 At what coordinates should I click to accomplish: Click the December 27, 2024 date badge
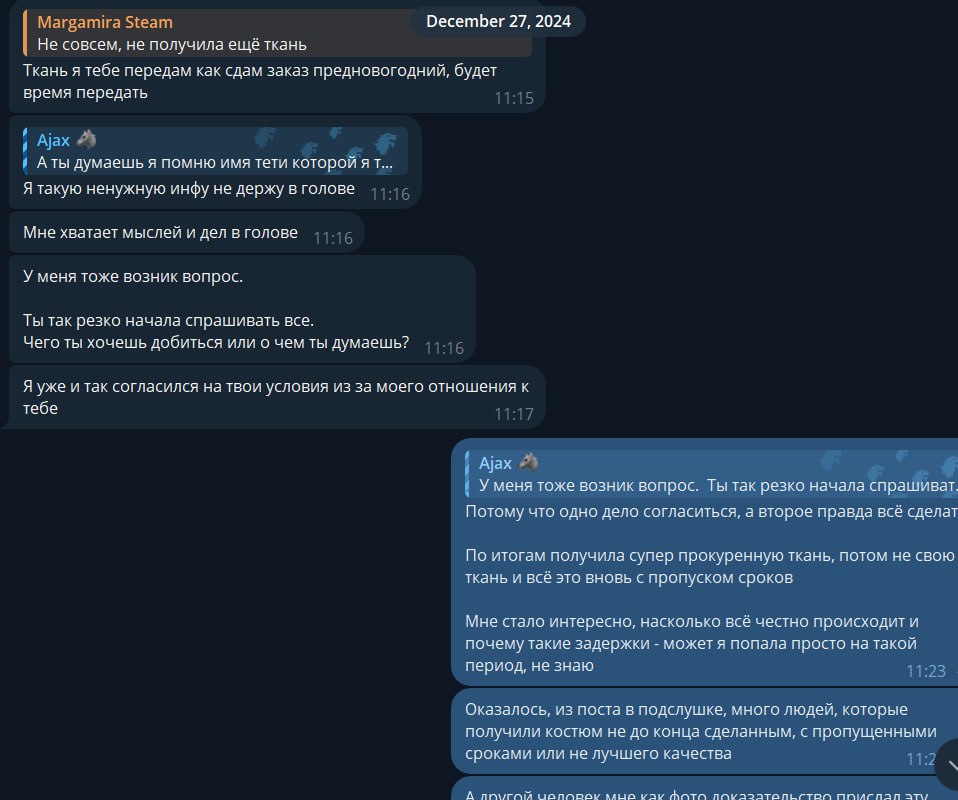[x=498, y=21]
